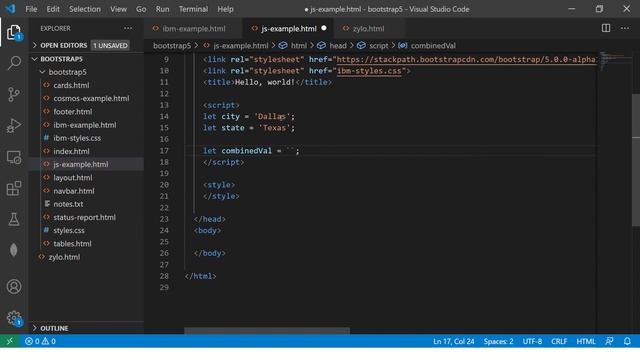This screenshot has height=360, width=640.
Task: Open the Accounts icon
Action: click(x=14, y=287)
